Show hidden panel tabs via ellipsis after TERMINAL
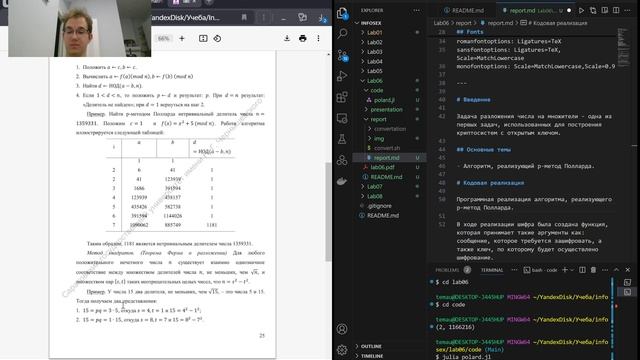Image resolution: width=640 pixels, height=360 pixels. (514, 270)
